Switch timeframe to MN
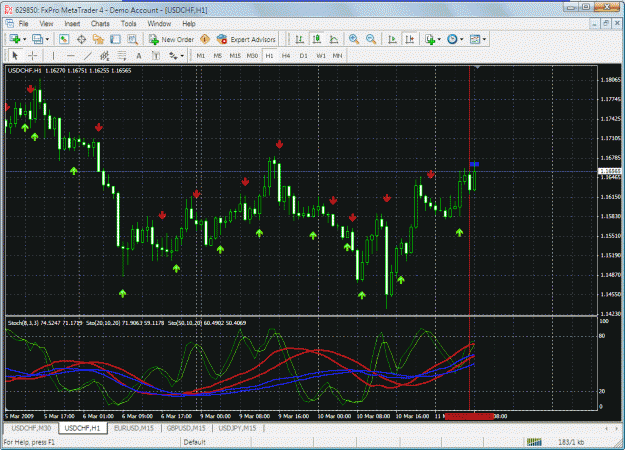 [x=338, y=56]
